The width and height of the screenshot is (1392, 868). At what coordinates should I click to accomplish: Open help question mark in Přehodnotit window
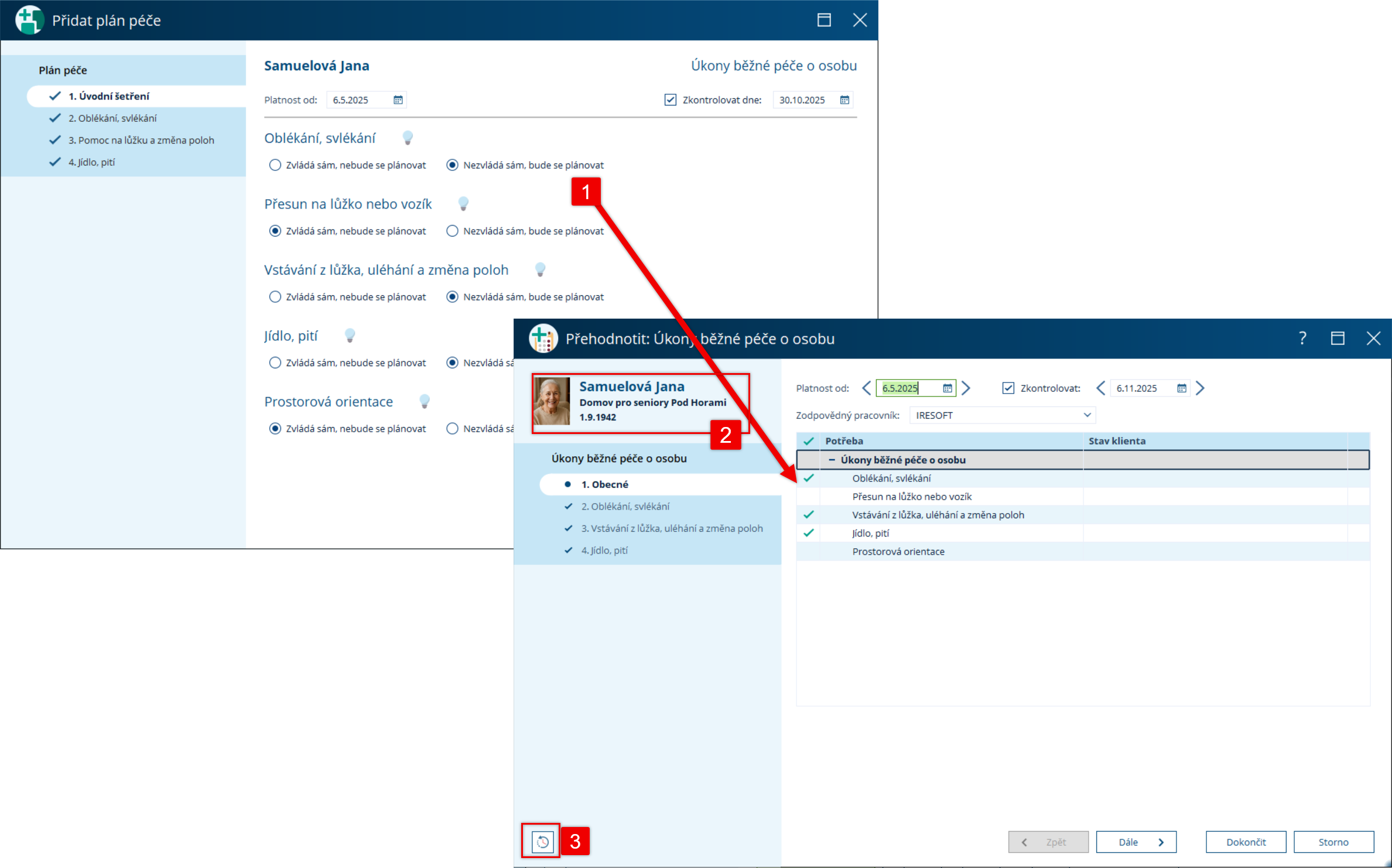[x=1302, y=339]
